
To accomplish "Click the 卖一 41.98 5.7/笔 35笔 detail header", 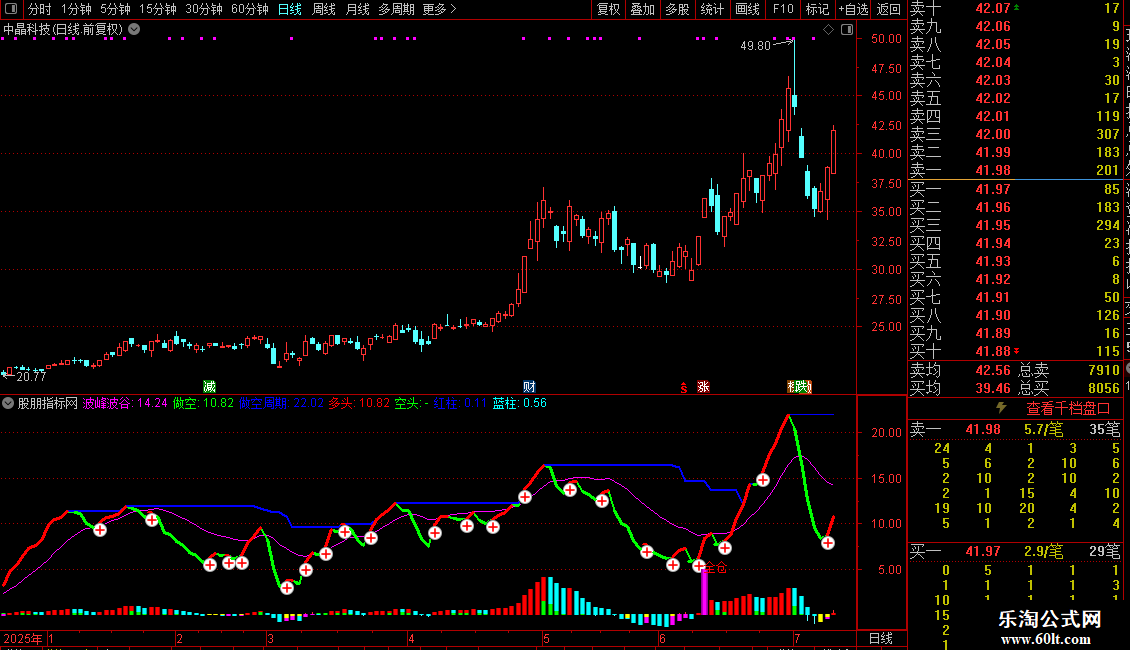I will [1015, 429].
